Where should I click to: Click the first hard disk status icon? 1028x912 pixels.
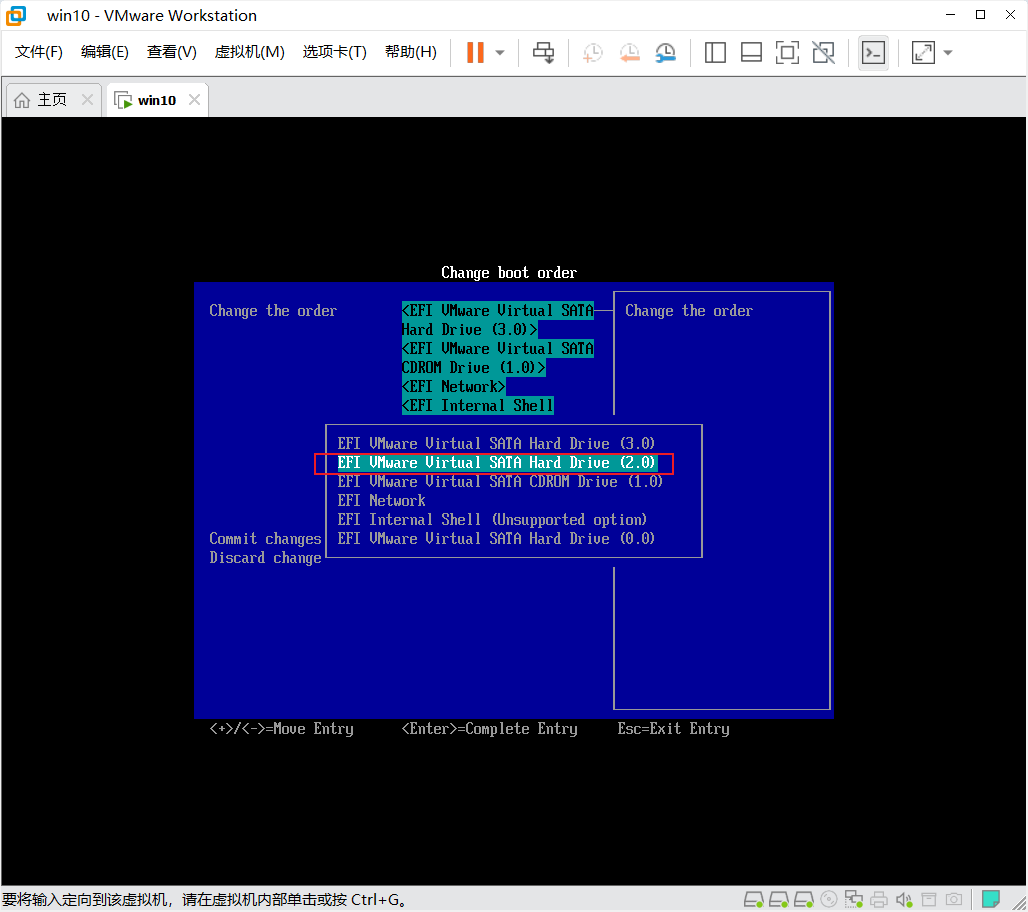pyautogui.click(x=753, y=899)
